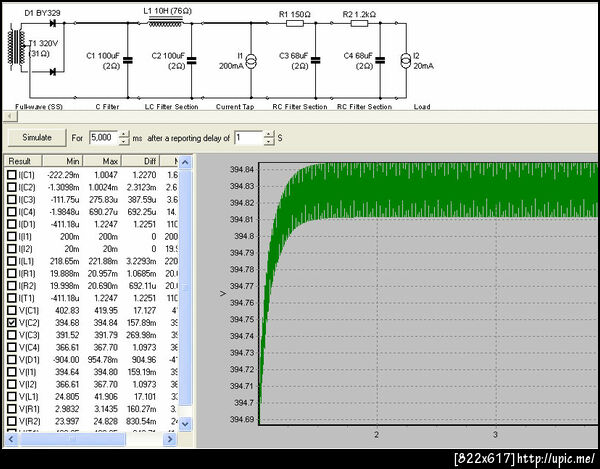Uncheck the V(C2) result checkbox
This screenshot has width=600, height=469.
12,322
